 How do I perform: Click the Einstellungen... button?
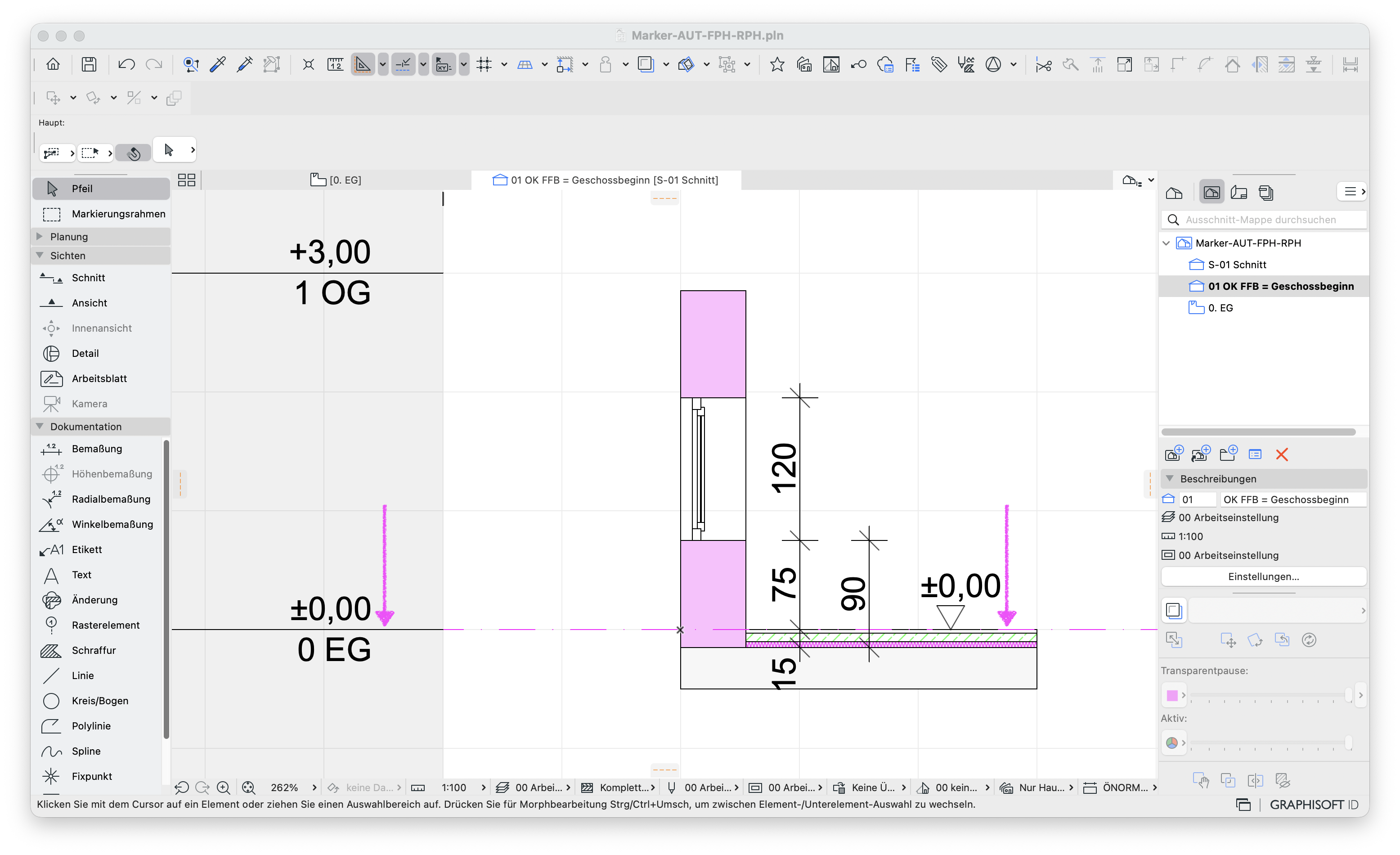click(x=1263, y=576)
